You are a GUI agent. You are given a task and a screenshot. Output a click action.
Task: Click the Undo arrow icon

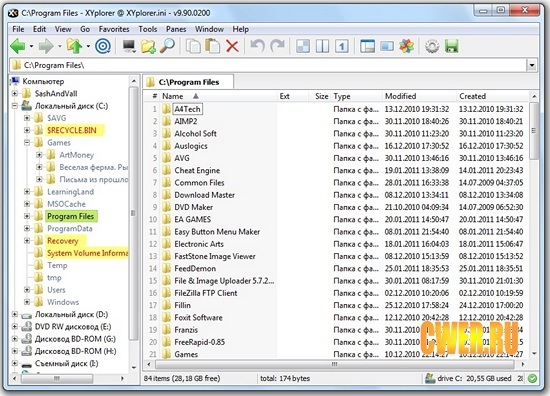(x=257, y=46)
